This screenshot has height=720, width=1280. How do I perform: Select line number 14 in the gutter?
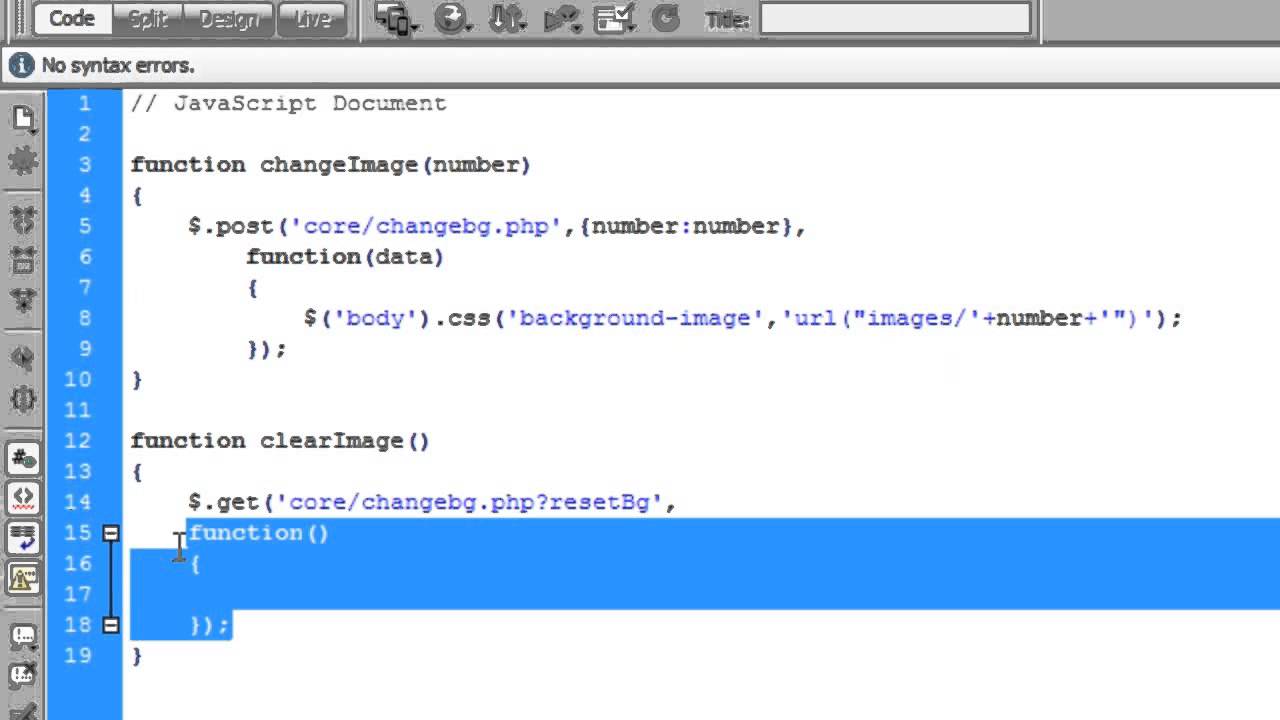tap(78, 502)
